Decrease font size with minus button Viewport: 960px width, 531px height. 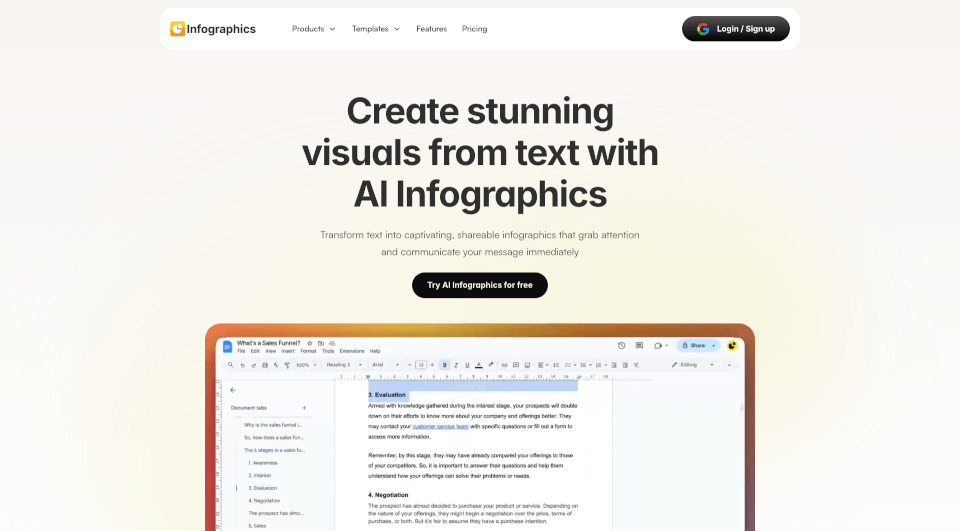[410, 365]
